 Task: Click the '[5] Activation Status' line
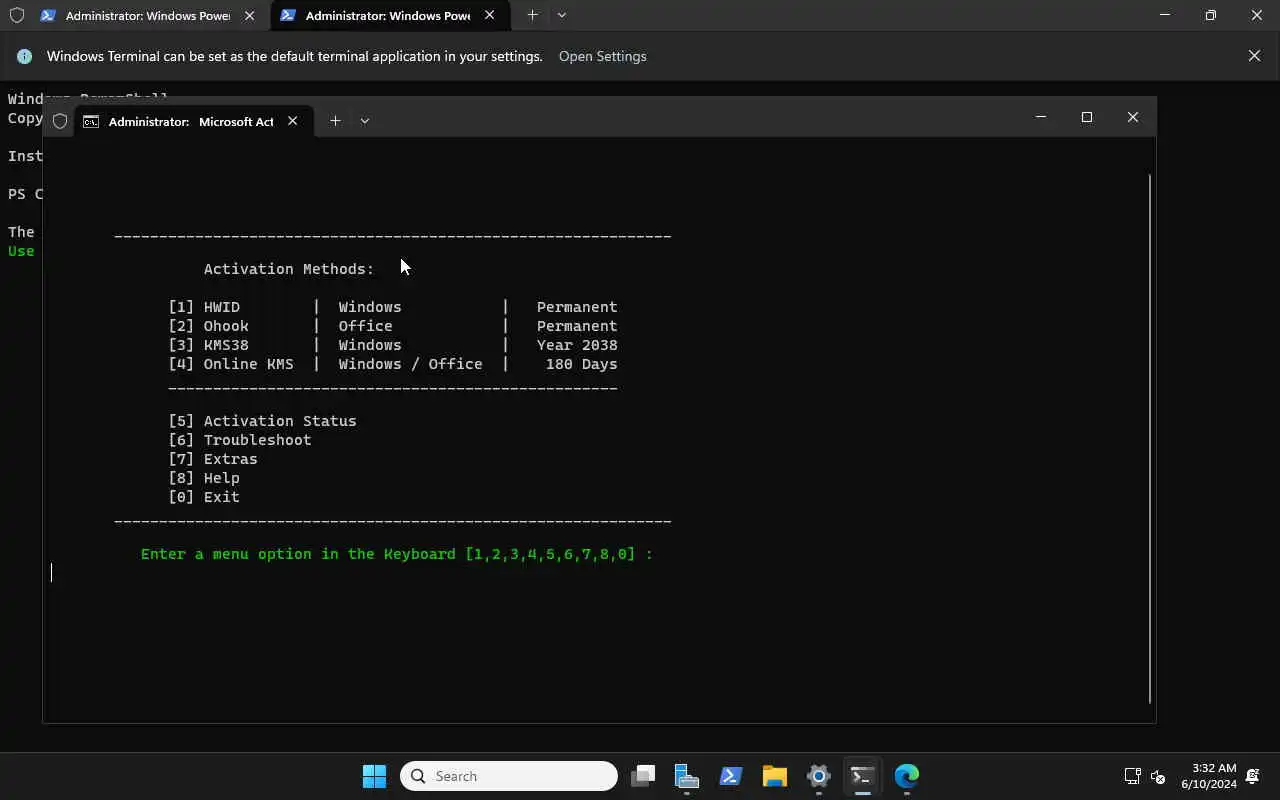click(x=262, y=421)
